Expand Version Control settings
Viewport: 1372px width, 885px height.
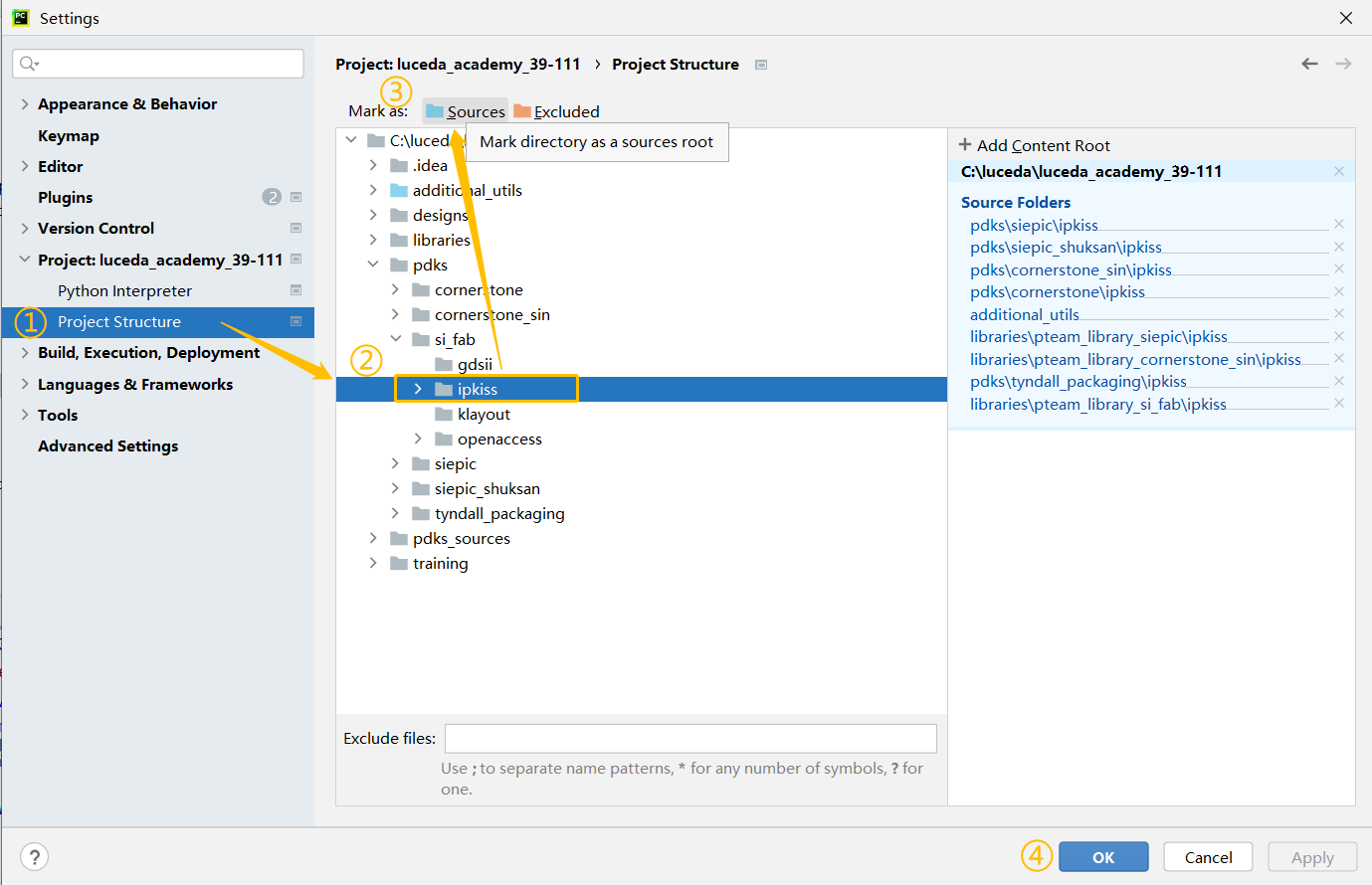25,228
